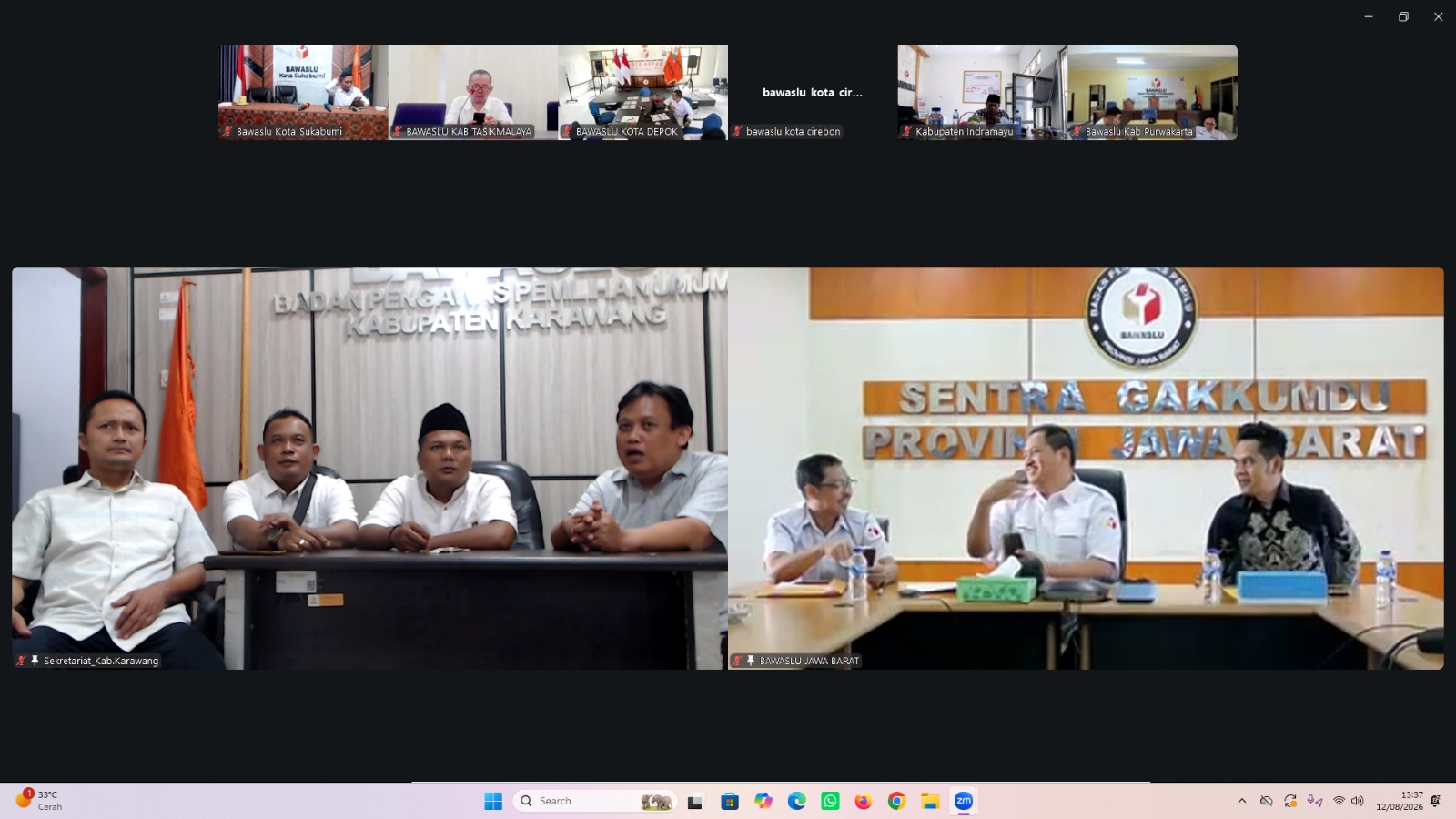Select the BAWASLU KOTA DEPOK video thumbnail
Screen dimensions: 1456x819
643,92
